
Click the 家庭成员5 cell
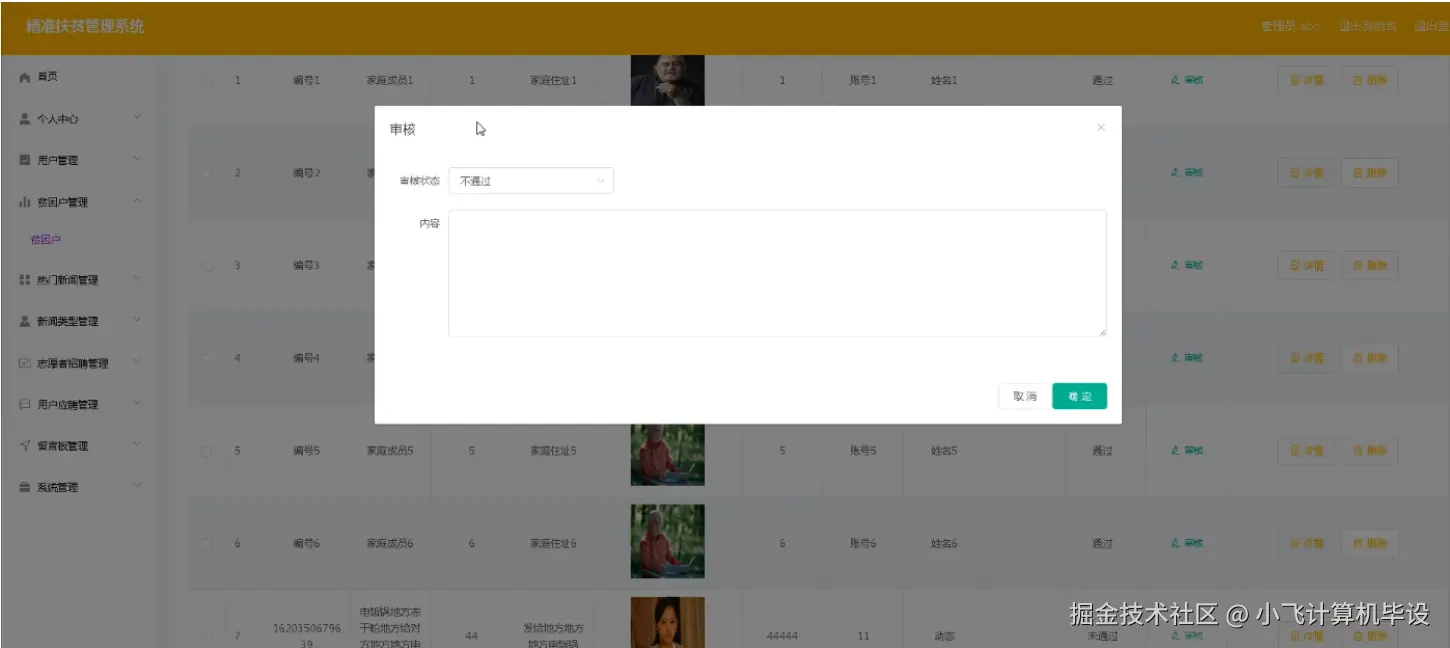(x=390, y=451)
